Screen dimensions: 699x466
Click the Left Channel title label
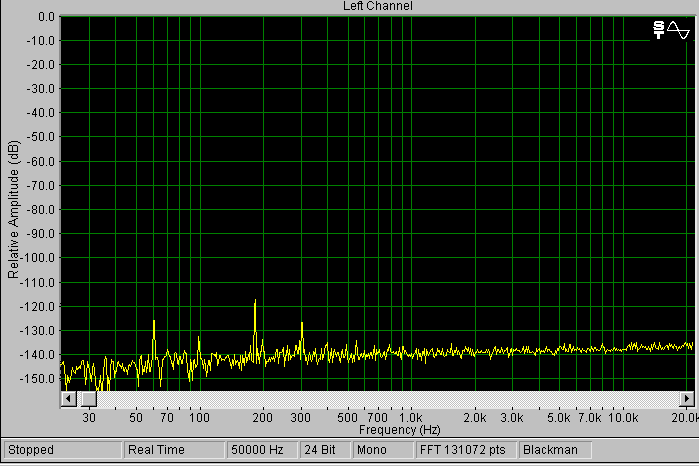click(377, 6)
